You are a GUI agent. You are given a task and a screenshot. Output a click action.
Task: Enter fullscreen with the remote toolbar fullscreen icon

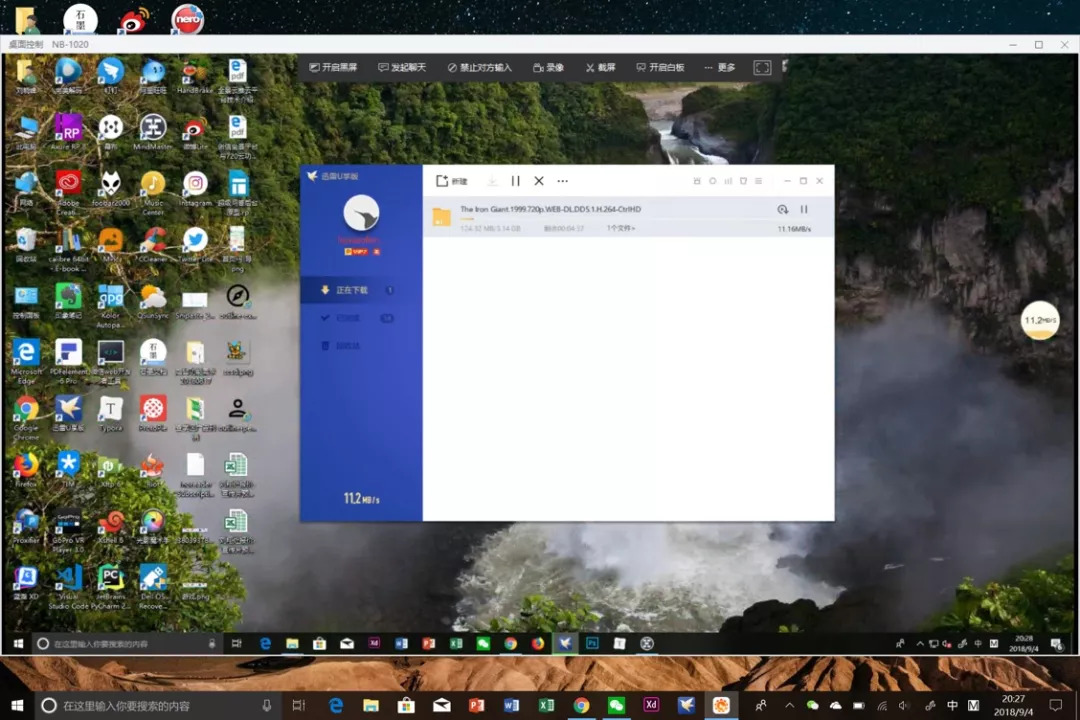[x=762, y=68]
